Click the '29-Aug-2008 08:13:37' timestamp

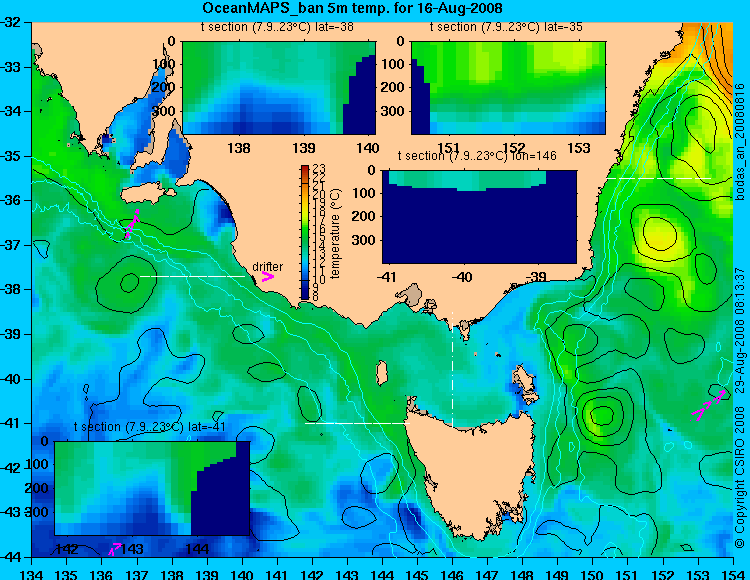740,329
